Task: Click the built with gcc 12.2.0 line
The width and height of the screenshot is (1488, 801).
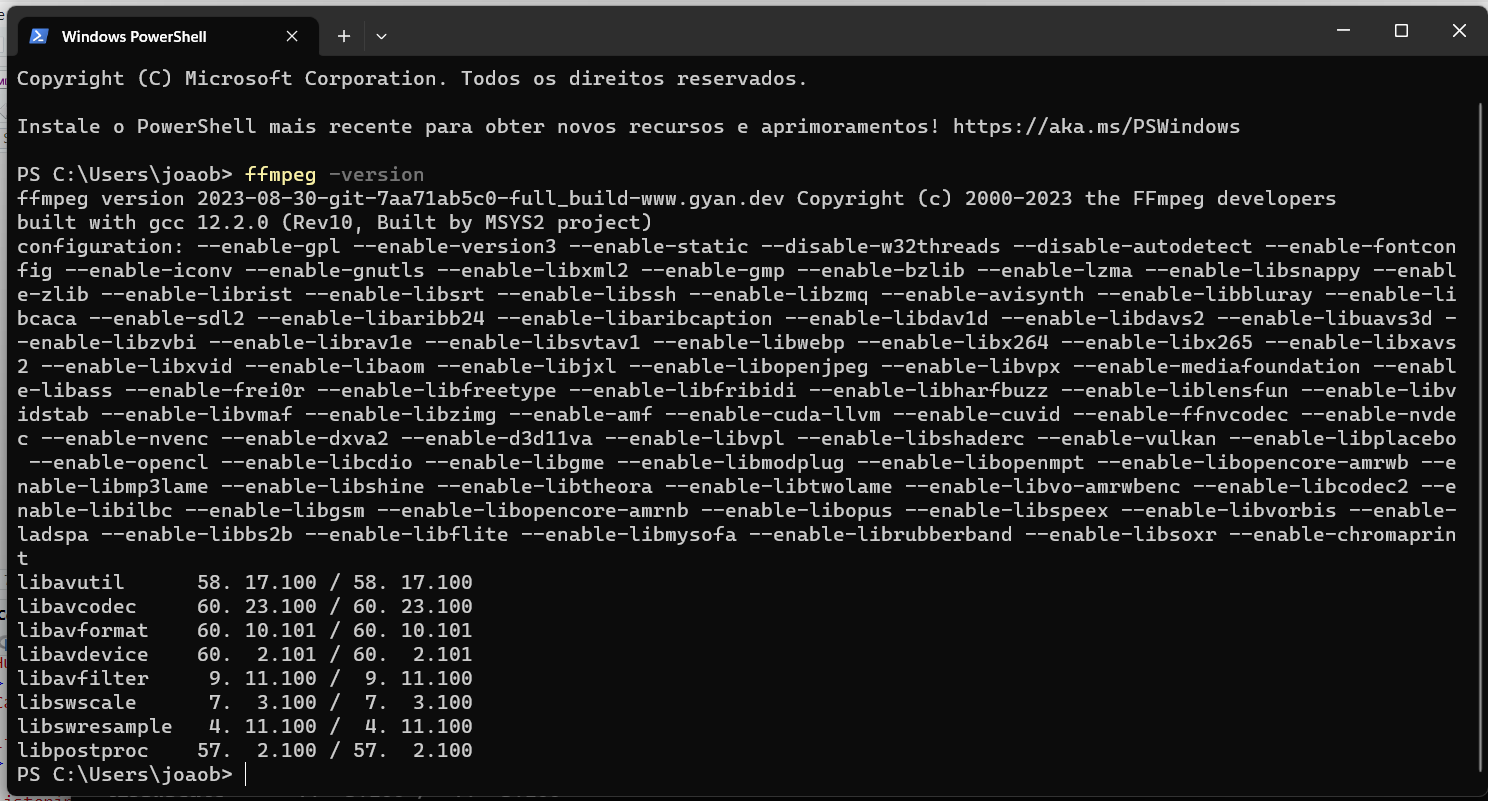Action: pyautogui.click(x=334, y=223)
